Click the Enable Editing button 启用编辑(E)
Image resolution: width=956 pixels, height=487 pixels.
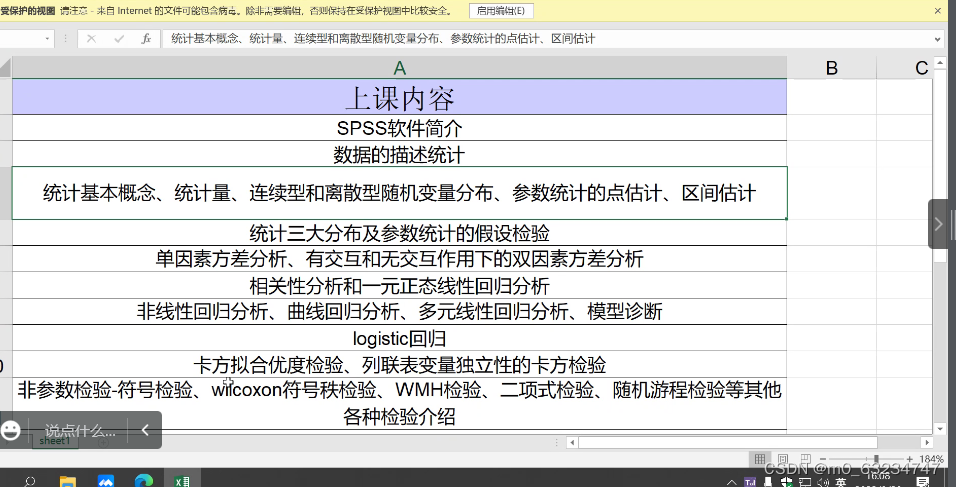(502, 10)
